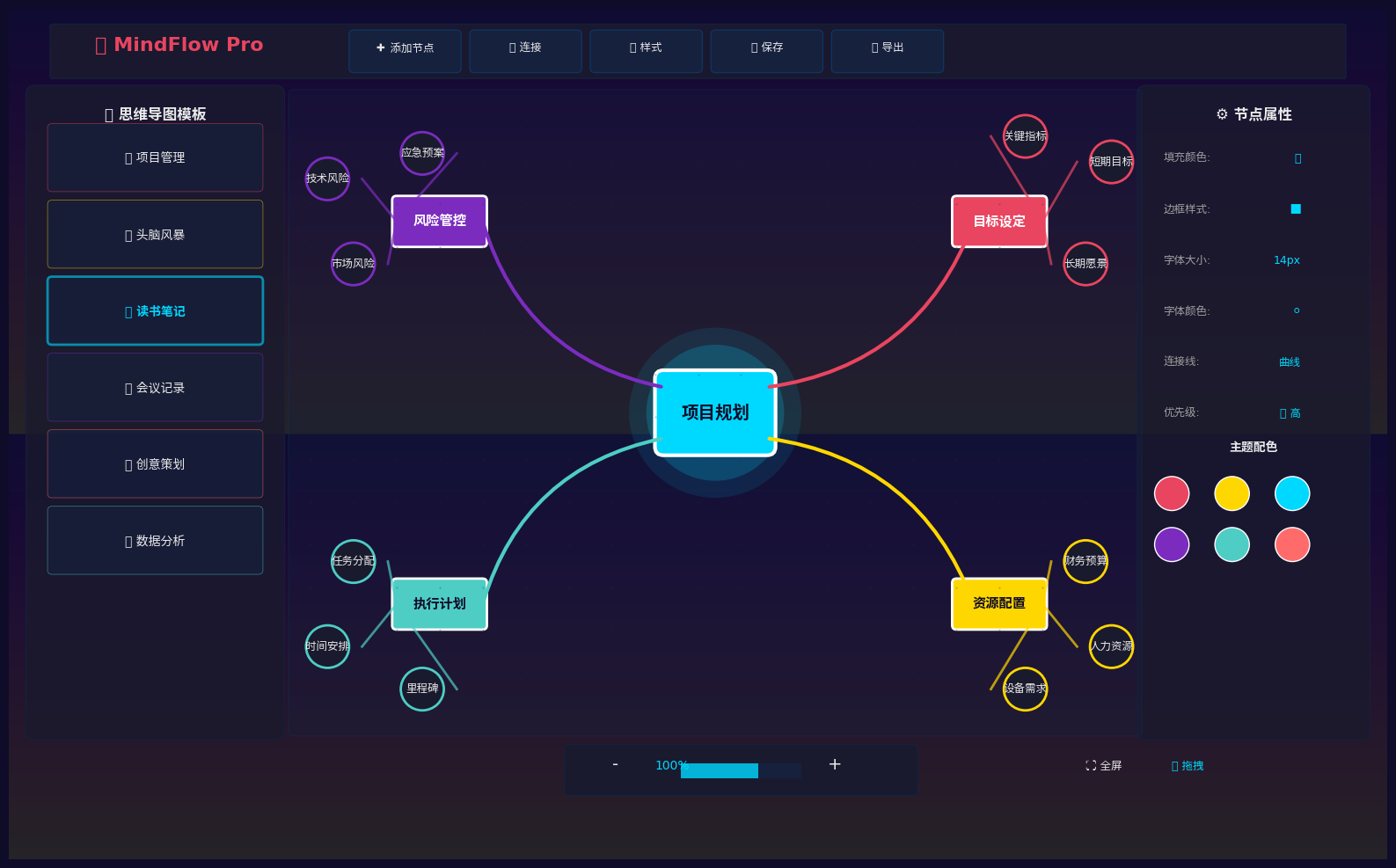The width and height of the screenshot is (1396, 868).
Task: Select the 数据分析 template
Action: click(155, 540)
